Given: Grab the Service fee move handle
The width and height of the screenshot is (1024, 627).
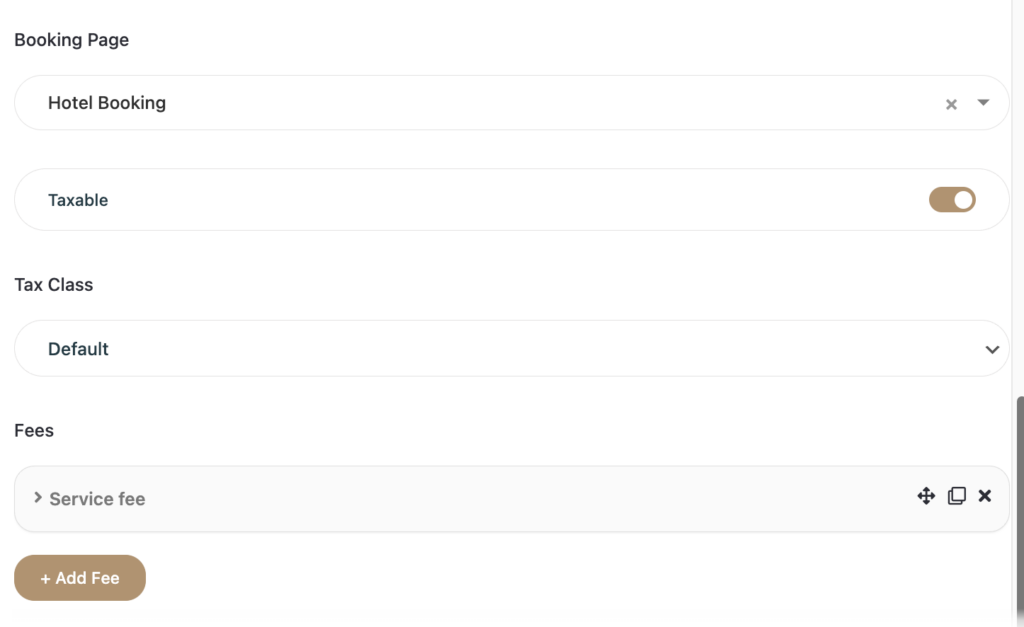Looking at the screenshot, I should (926, 496).
